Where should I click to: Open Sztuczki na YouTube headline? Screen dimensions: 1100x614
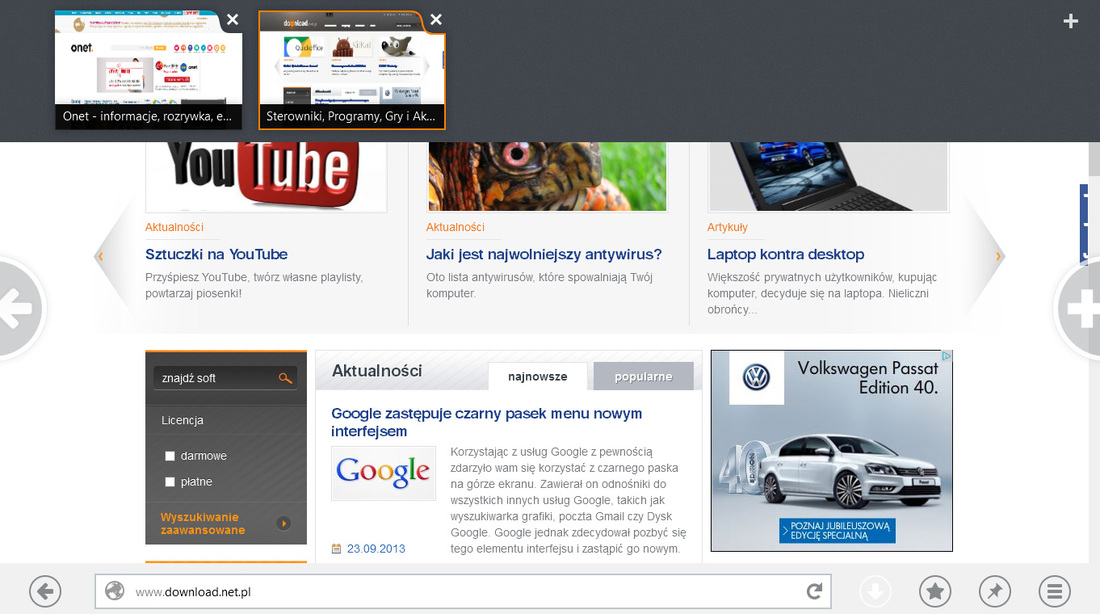[216, 254]
